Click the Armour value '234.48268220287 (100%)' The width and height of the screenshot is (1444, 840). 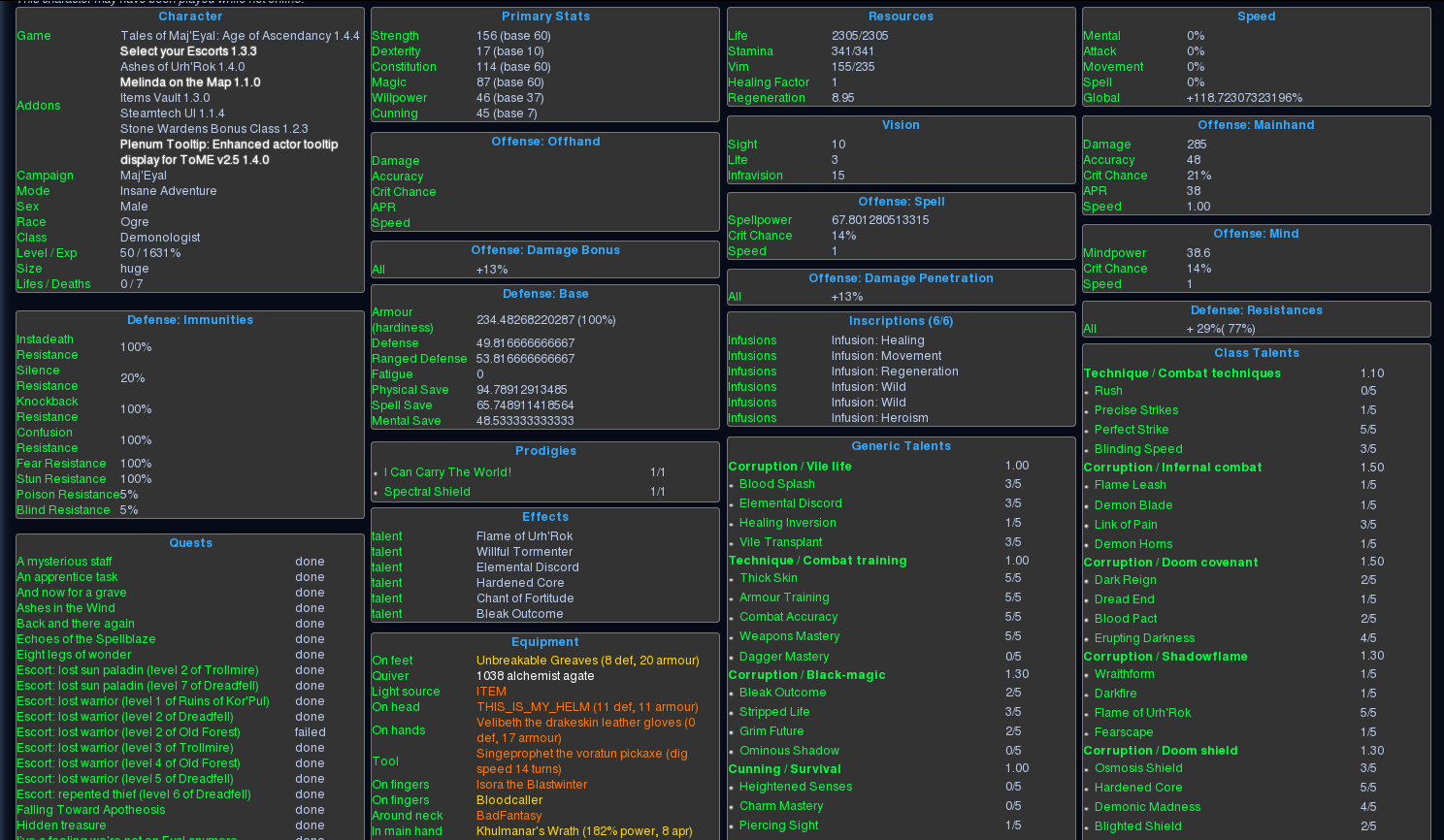(x=546, y=320)
